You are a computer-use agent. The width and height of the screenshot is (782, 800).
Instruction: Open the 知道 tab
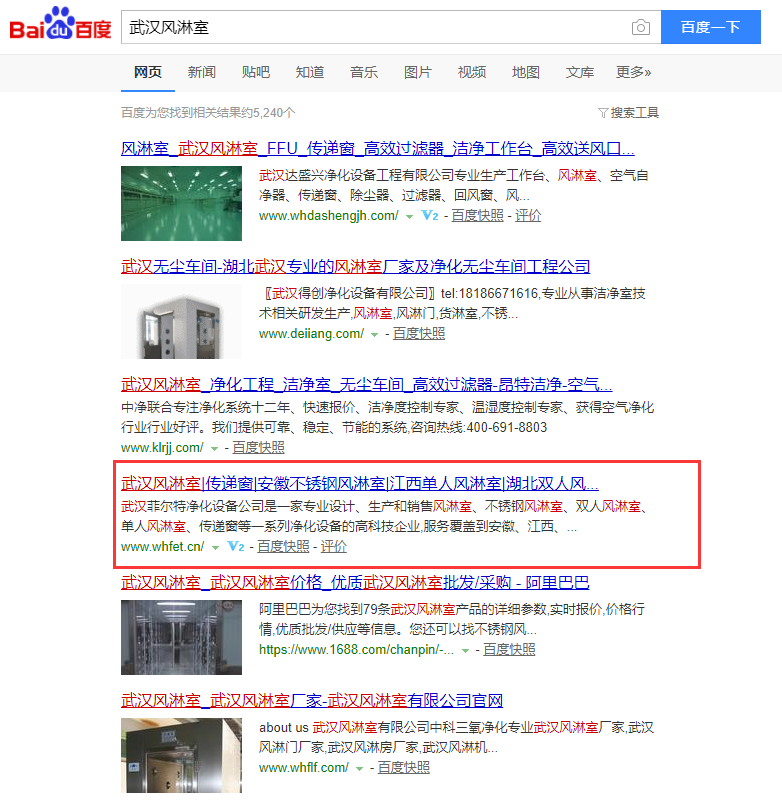click(310, 72)
